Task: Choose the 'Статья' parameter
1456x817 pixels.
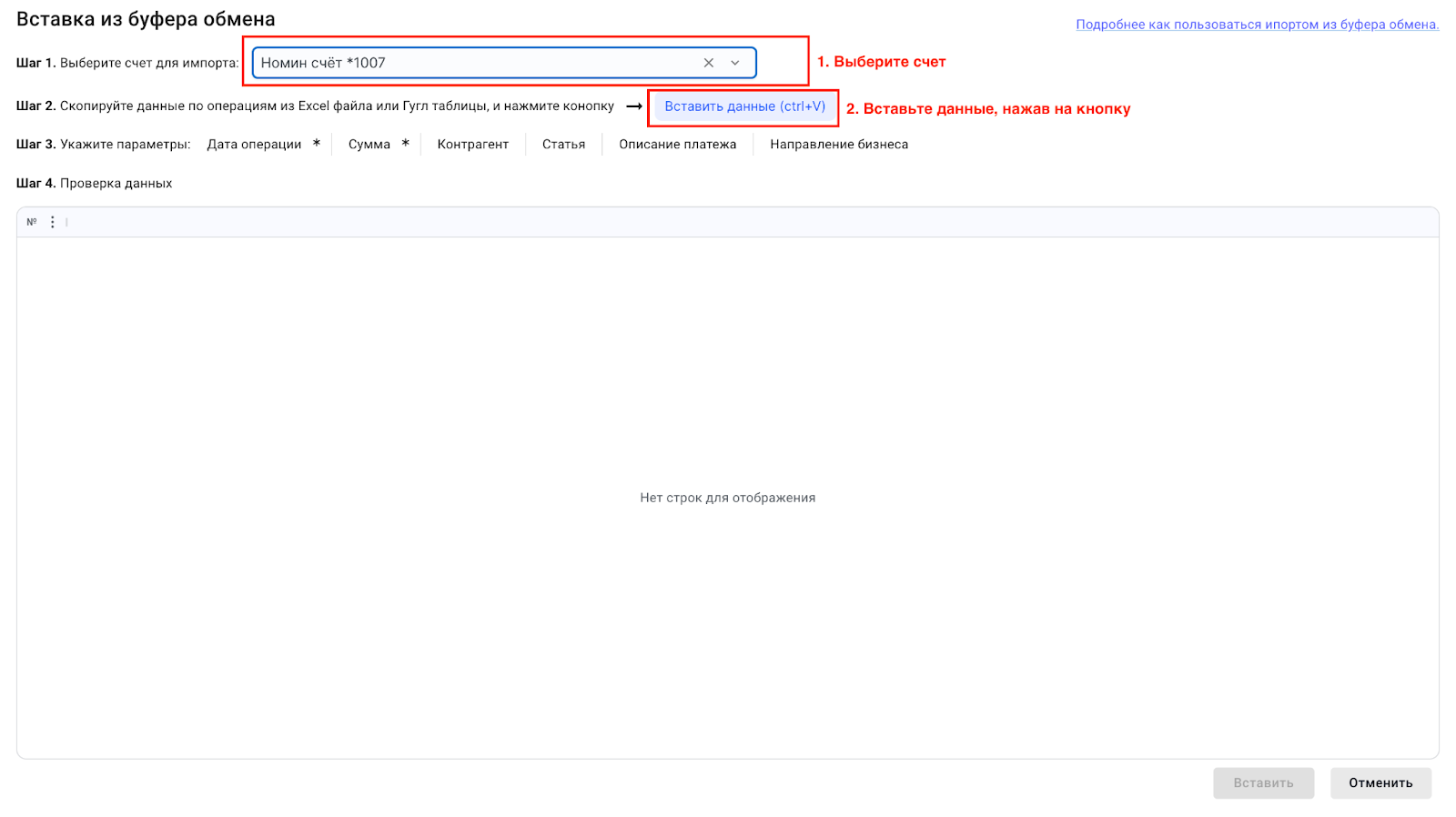Action: tap(563, 145)
